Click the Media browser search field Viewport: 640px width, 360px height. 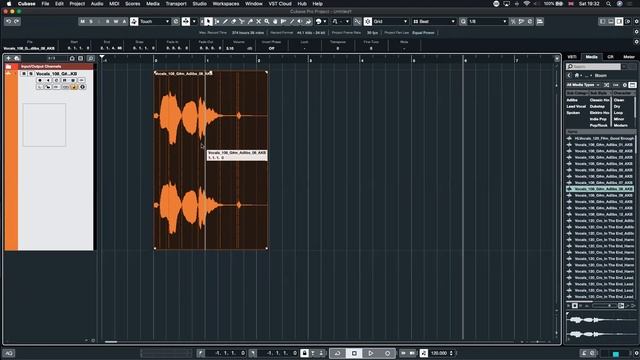[594, 67]
